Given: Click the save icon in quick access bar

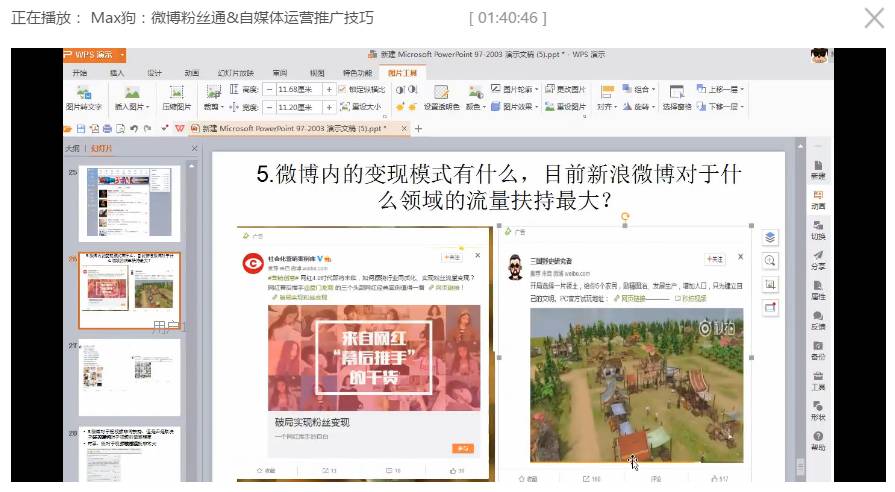Looking at the screenshot, I should pyautogui.click(x=80, y=129).
